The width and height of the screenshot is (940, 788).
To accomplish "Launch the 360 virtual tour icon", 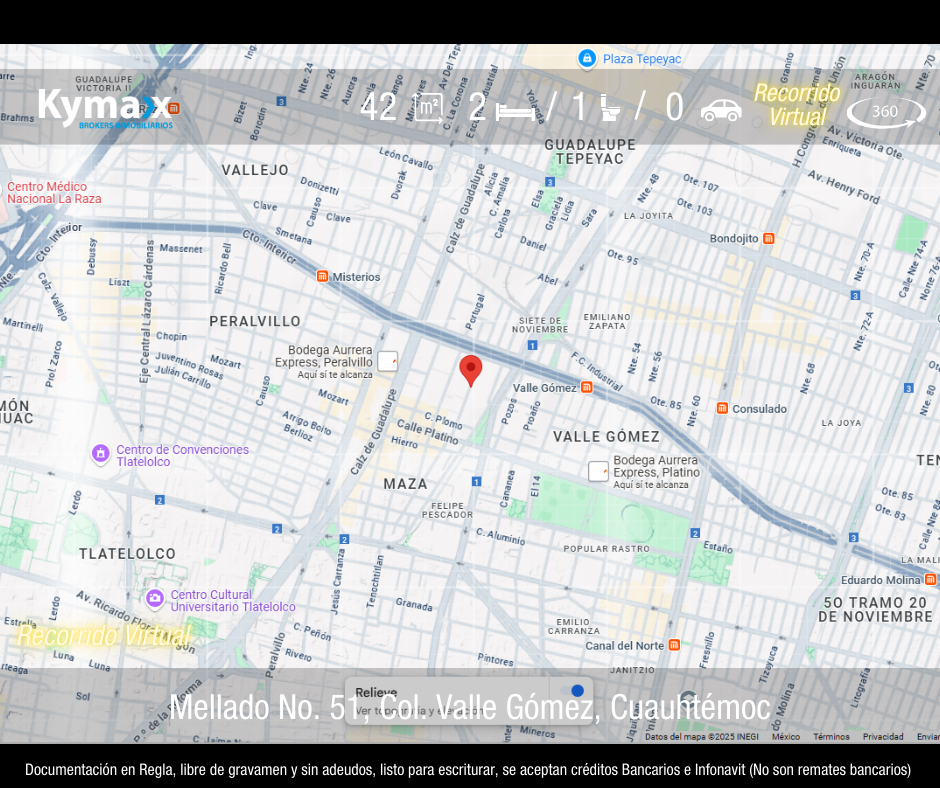I will pyautogui.click(x=886, y=112).
